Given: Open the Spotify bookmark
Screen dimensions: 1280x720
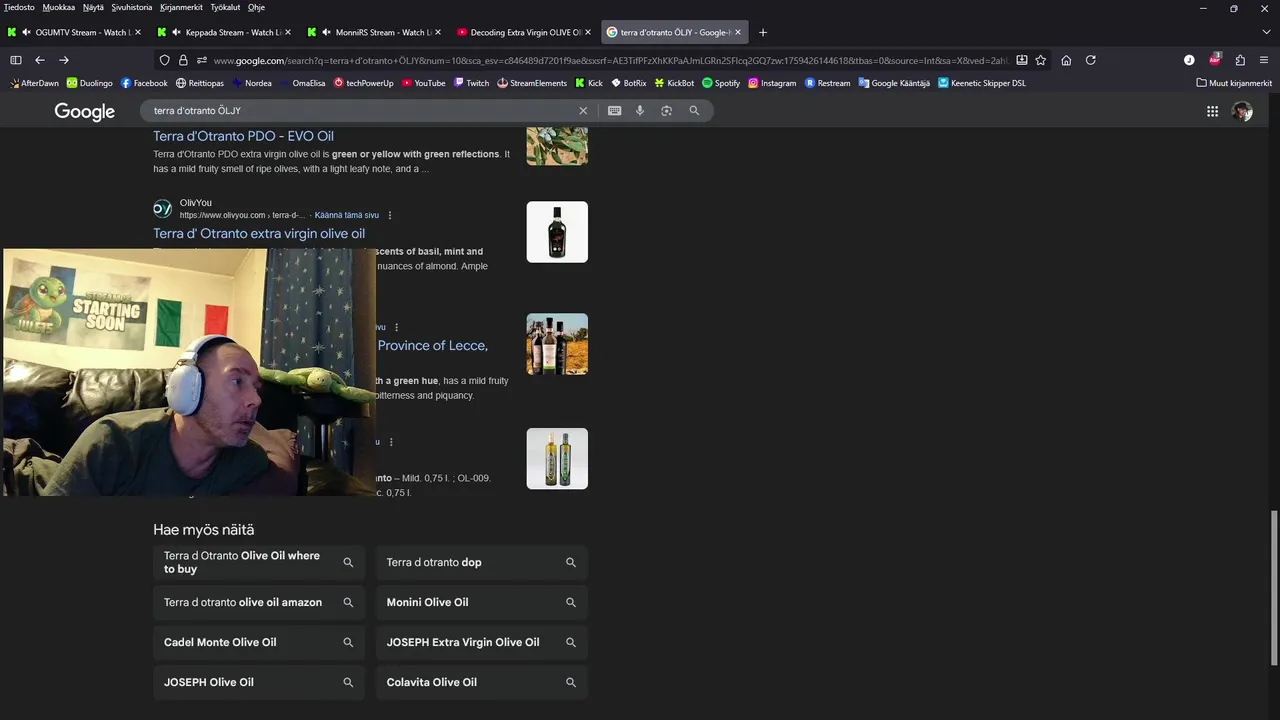Looking at the screenshot, I should coord(721,83).
